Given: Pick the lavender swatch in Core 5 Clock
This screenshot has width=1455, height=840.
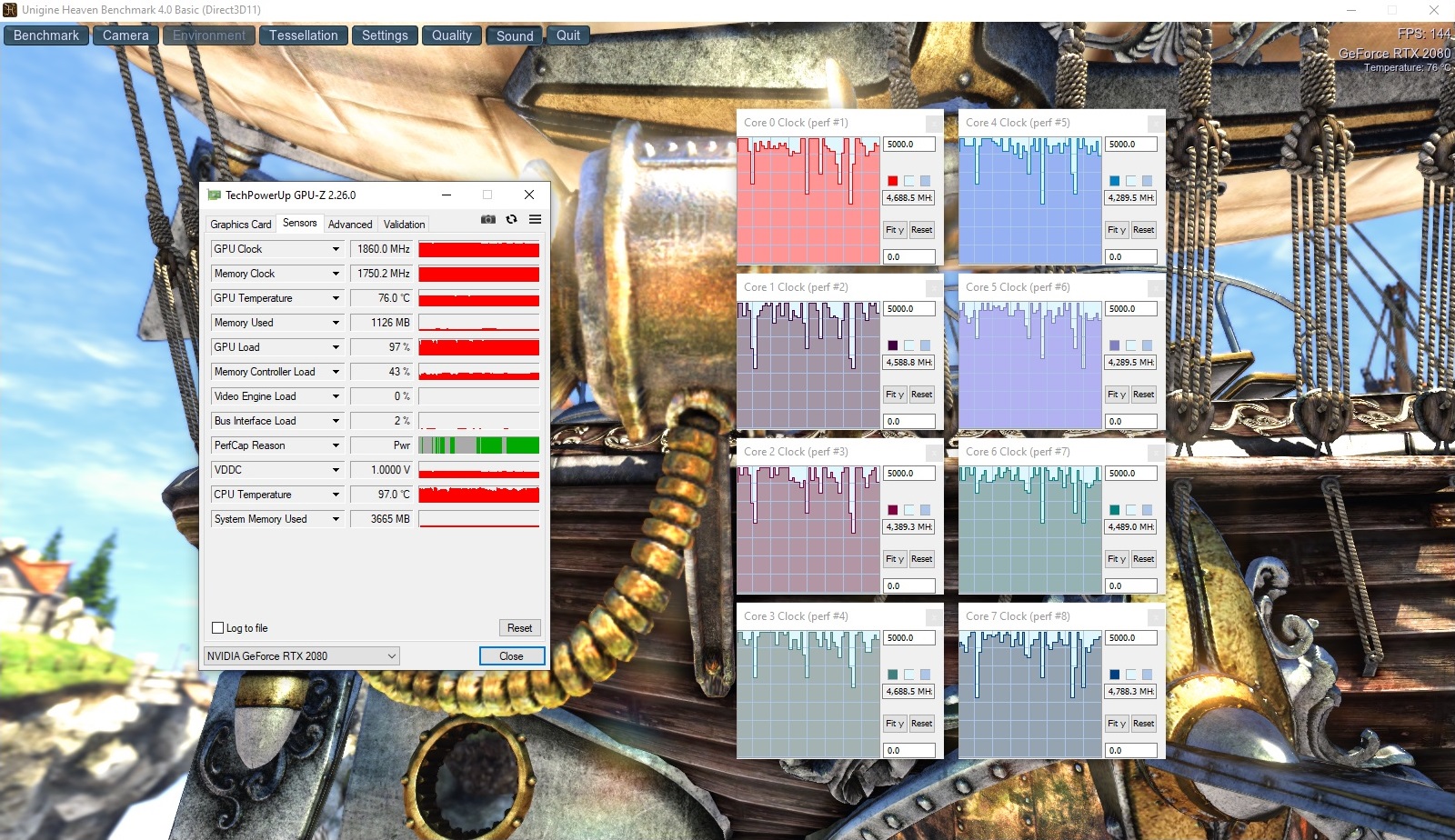Looking at the screenshot, I should pos(1115,345).
